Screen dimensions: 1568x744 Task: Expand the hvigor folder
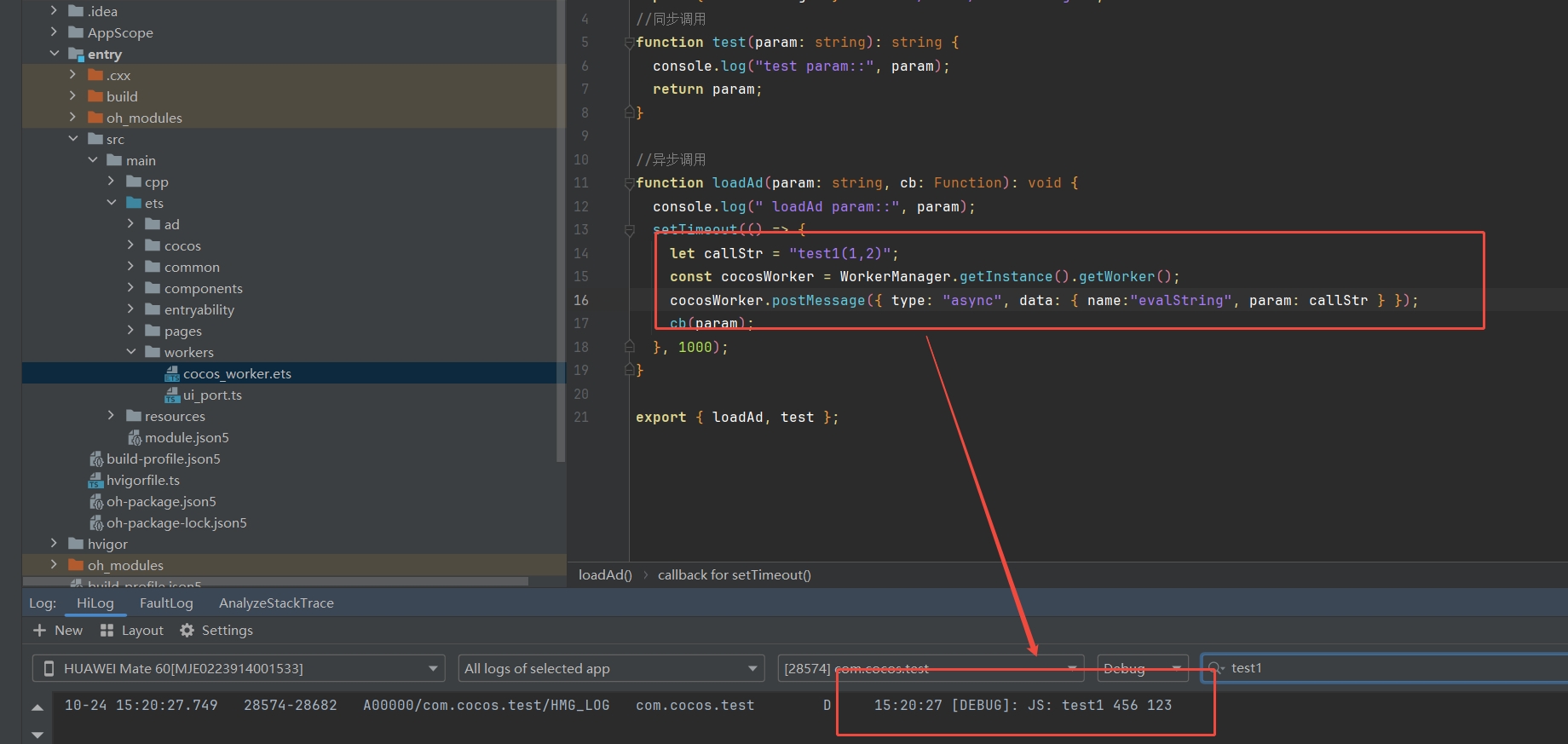tap(55, 544)
